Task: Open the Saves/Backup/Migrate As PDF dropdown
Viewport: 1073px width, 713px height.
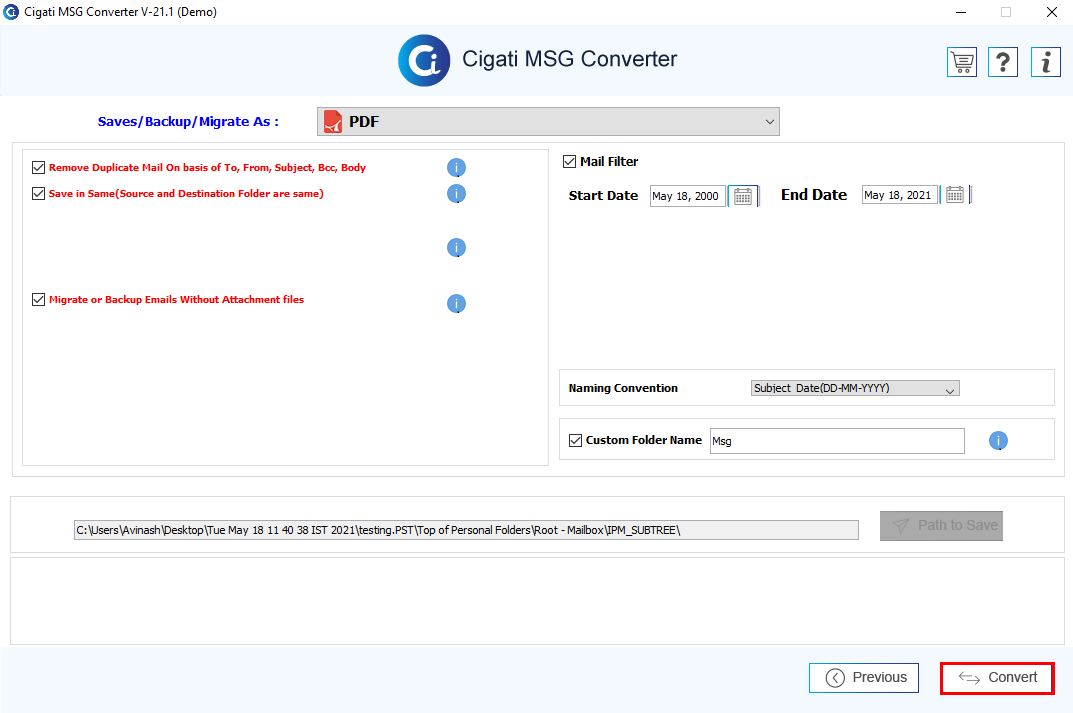Action: 548,122
